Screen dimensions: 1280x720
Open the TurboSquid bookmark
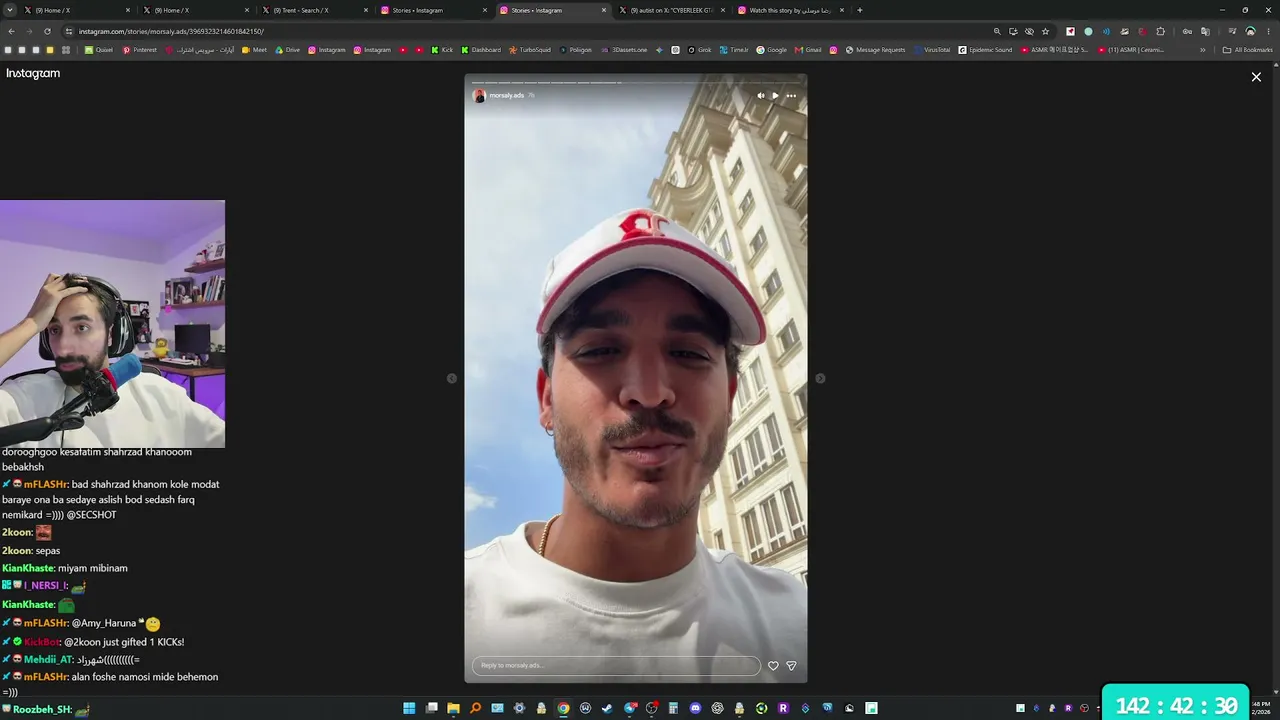(x=530, y=50)
